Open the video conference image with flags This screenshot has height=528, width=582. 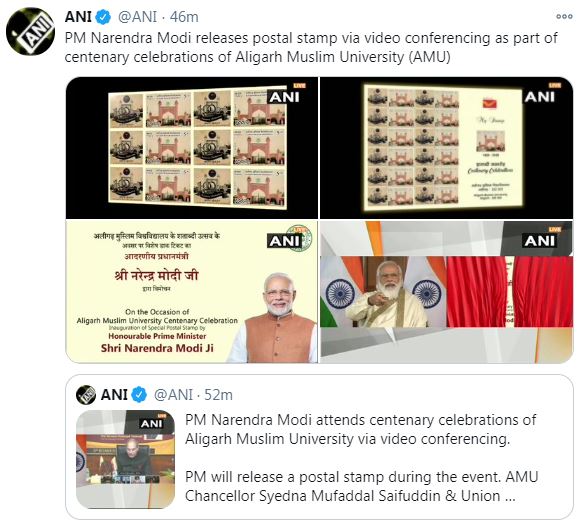click(x=447, y=292)
